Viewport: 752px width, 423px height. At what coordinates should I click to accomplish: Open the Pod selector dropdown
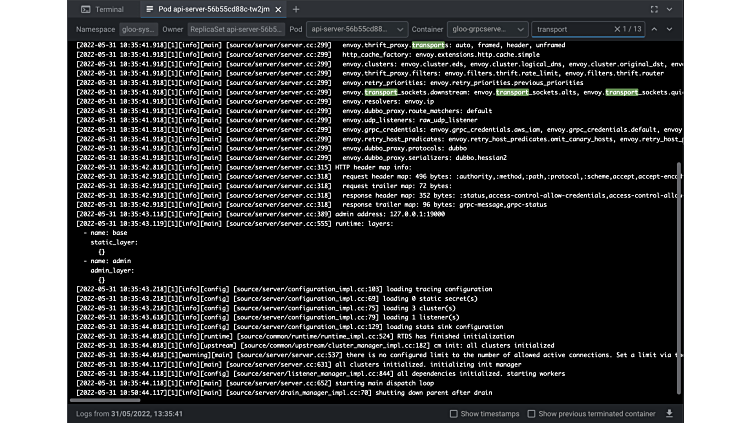tap(355, 30)
